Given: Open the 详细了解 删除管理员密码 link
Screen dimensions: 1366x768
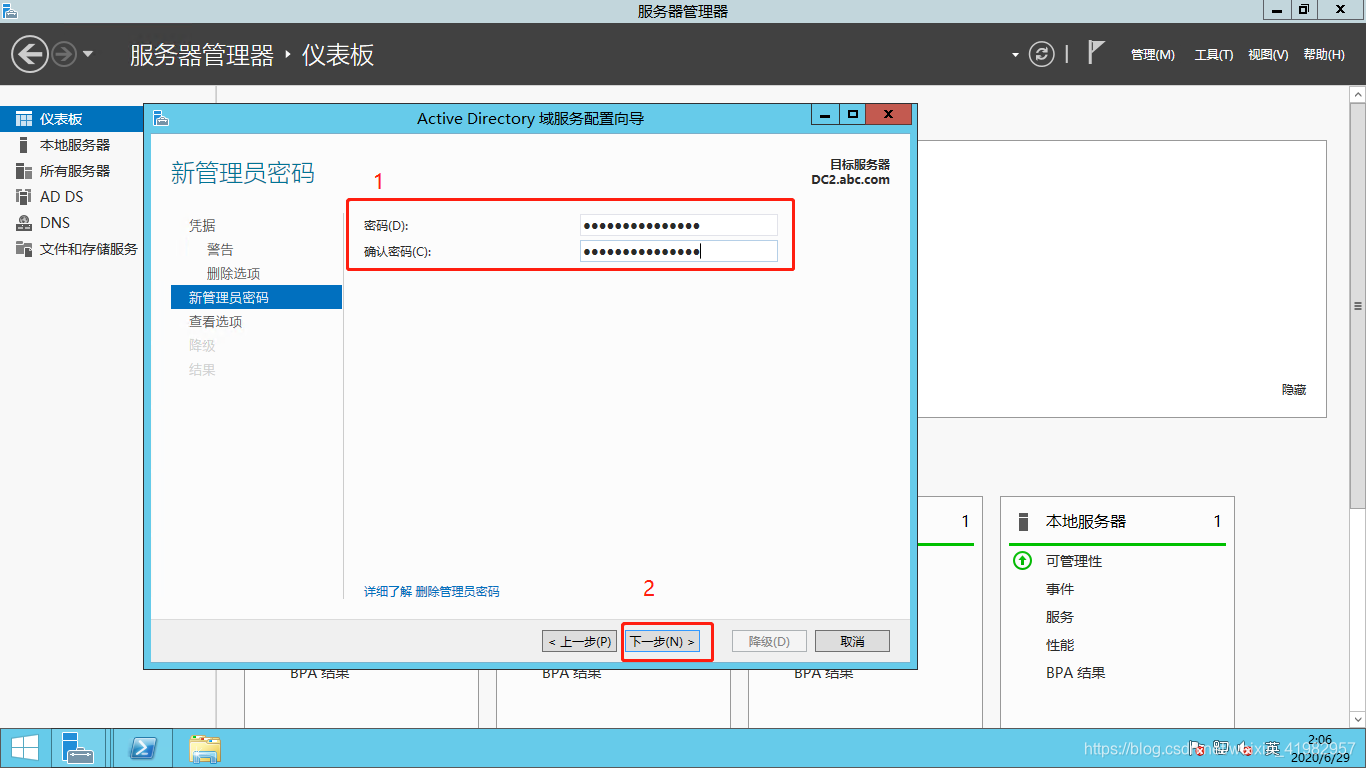Looking at the screenshot, I should click(x=431, y=592).
